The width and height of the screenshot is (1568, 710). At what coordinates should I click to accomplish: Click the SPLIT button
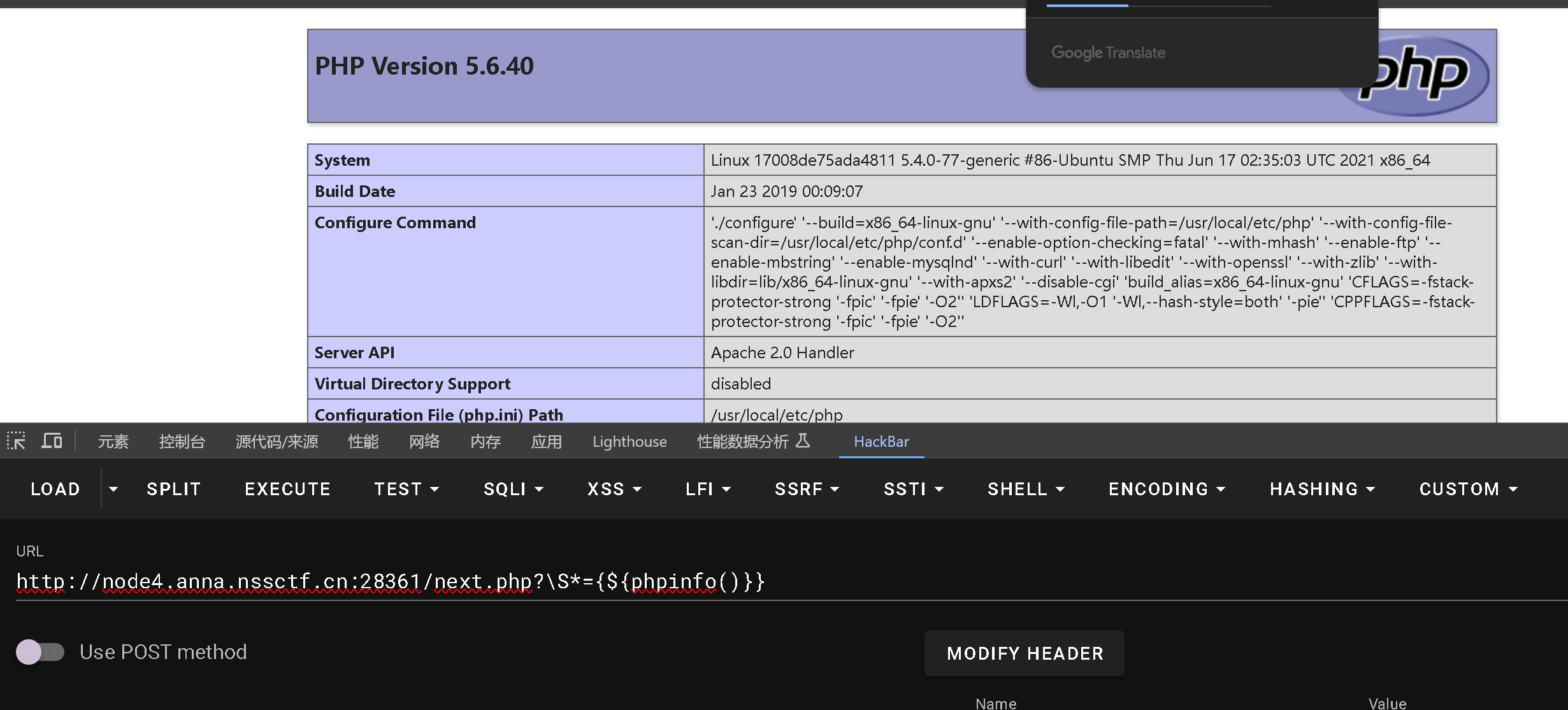pyautogui.click(x=173, y=489)
